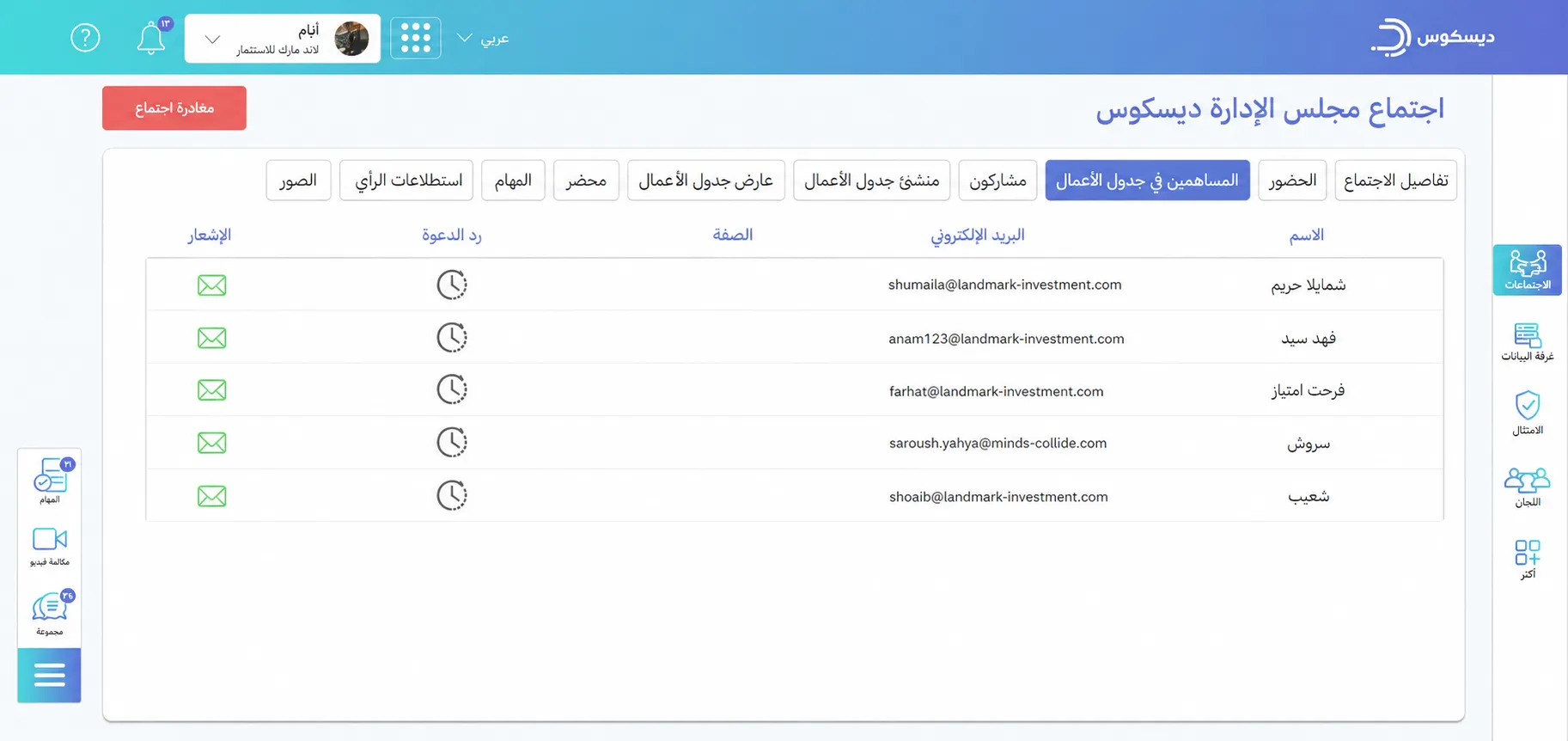Open الامتثال in the sidebar
This screenshot has height=741, width=1568.
(1527, 413)
